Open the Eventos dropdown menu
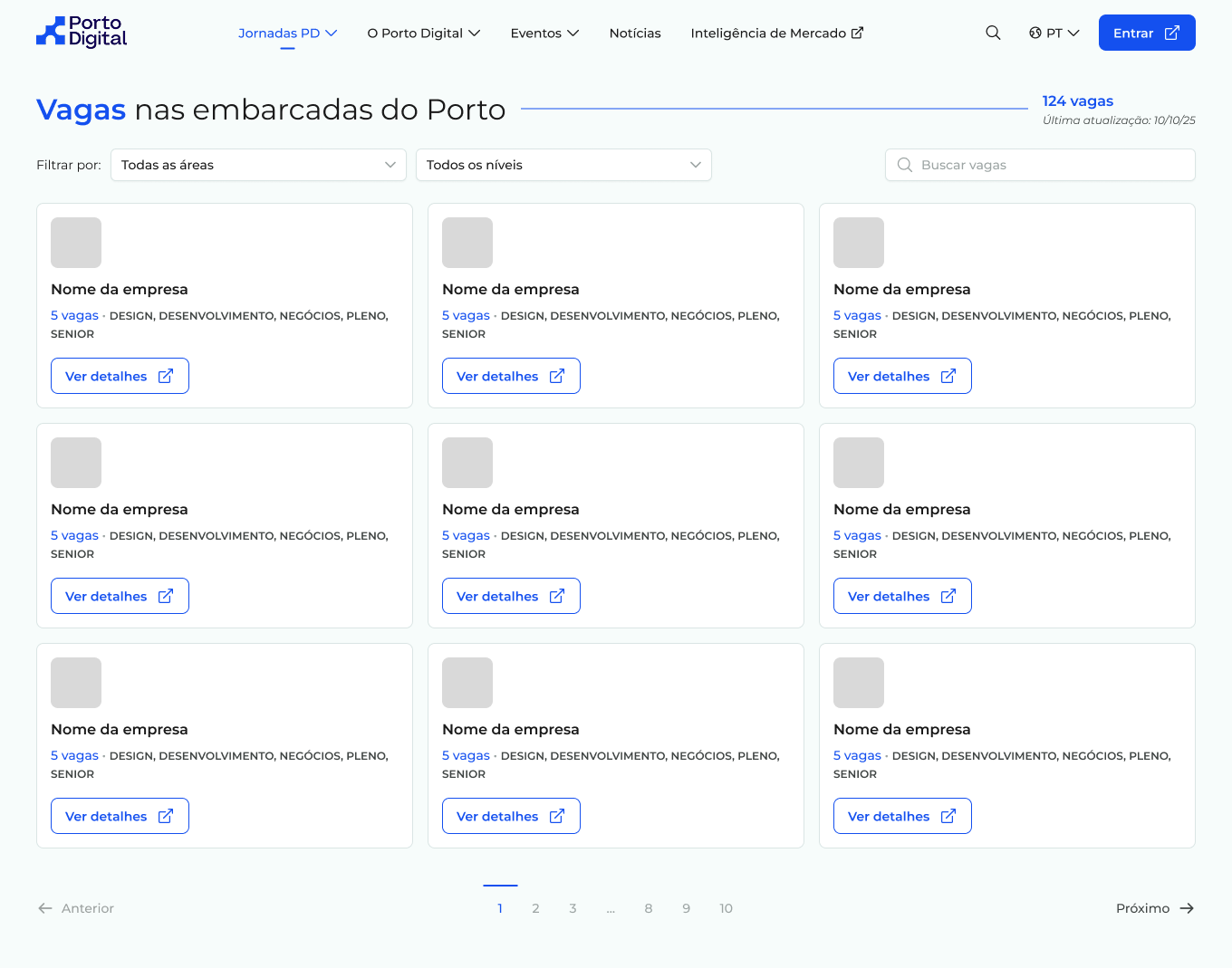The image size is (1232, 968). (544, 33)
